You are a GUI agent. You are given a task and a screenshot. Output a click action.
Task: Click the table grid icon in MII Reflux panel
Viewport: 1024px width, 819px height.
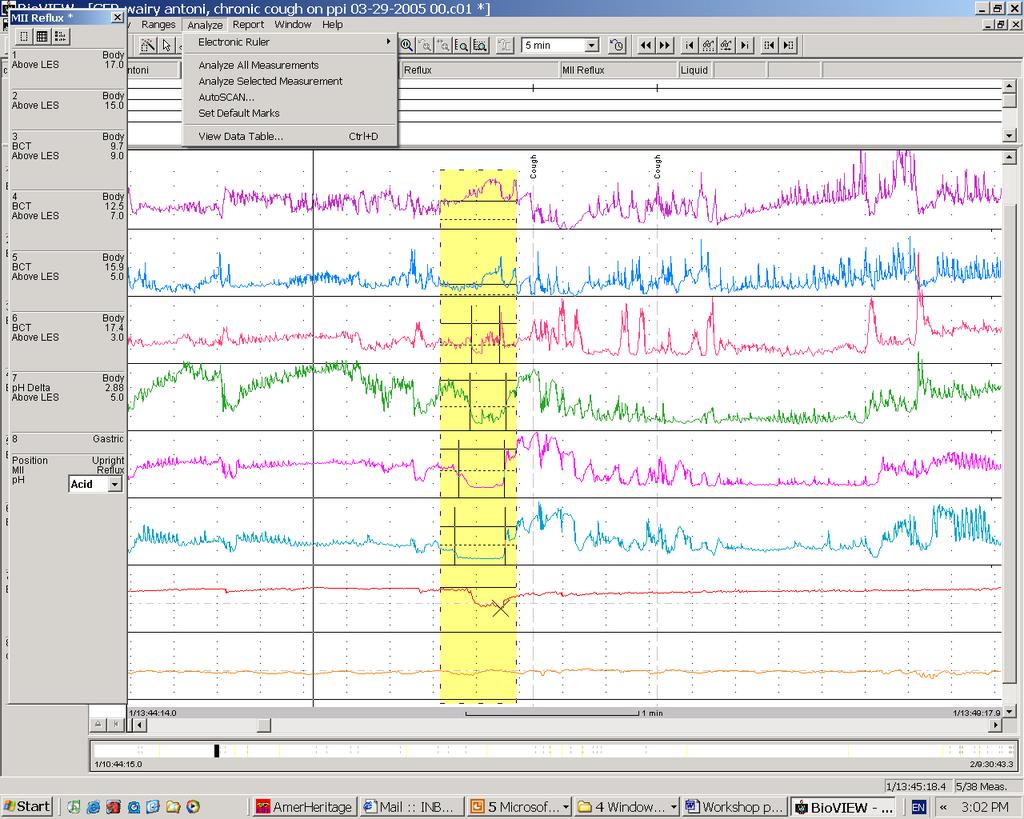tap(42, 37)
